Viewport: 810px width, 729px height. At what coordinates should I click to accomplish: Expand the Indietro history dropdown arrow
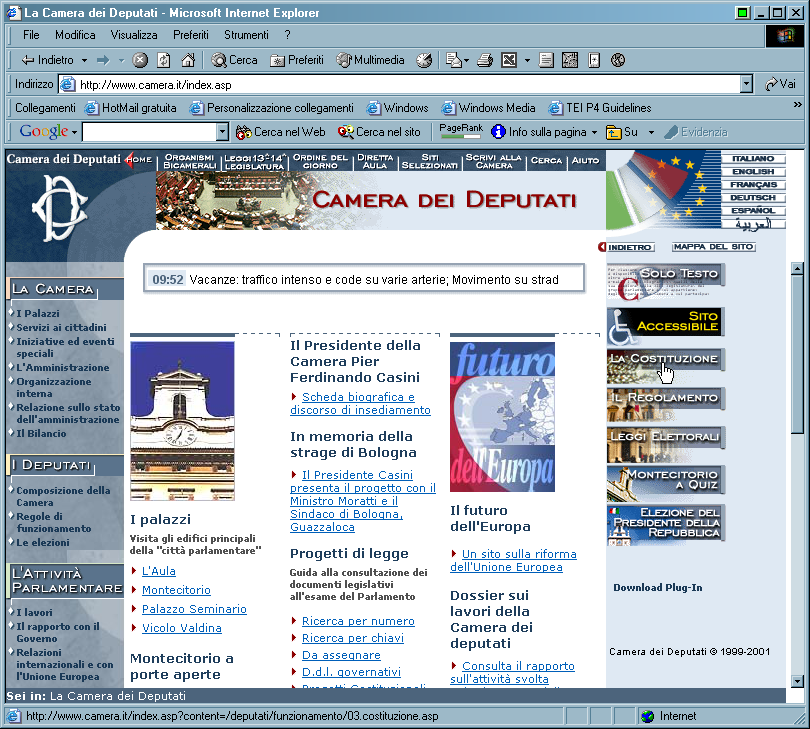coord(84,60)
